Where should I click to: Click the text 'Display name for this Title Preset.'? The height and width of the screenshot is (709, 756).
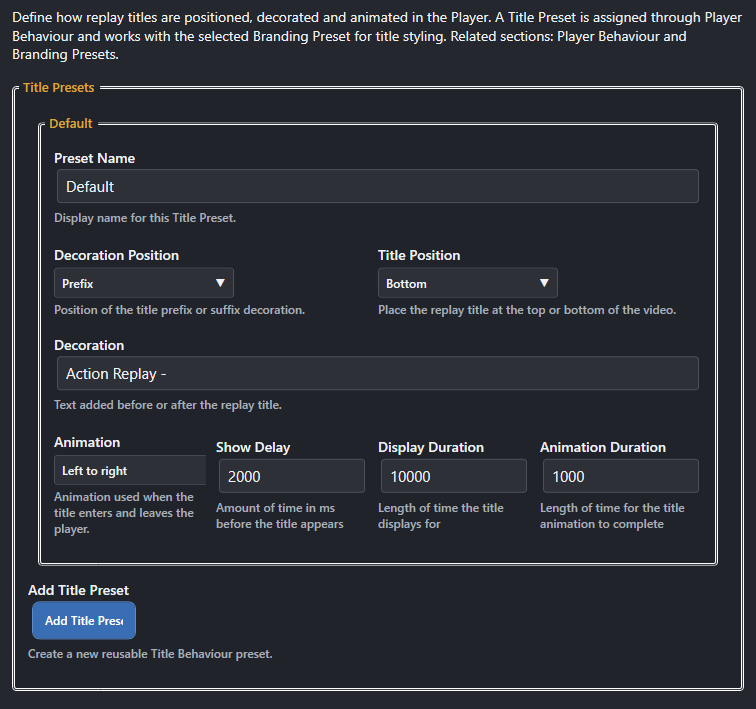pos(145,218)
